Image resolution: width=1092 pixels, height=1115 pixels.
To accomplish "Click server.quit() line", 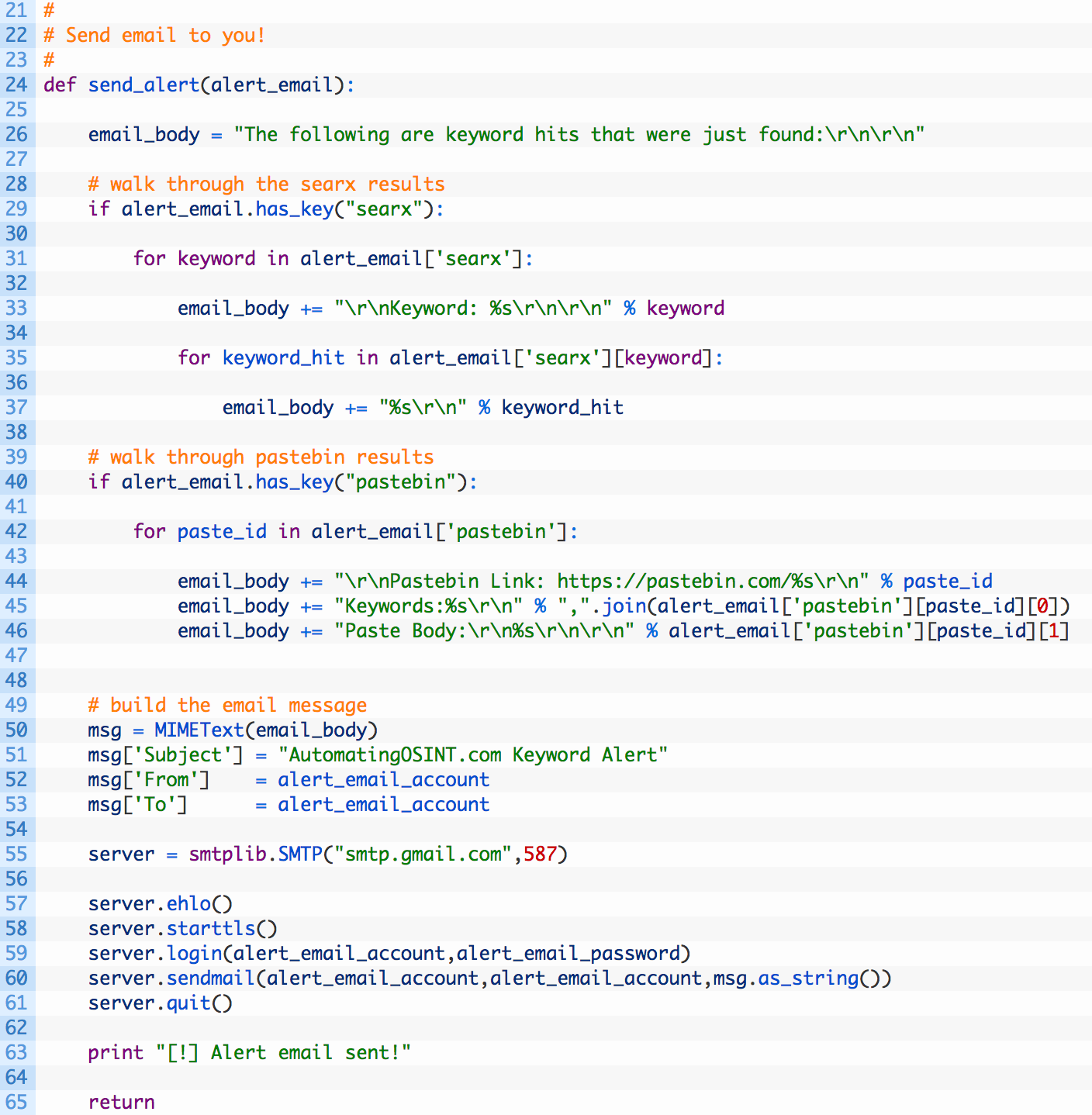I will [160, 1003].
